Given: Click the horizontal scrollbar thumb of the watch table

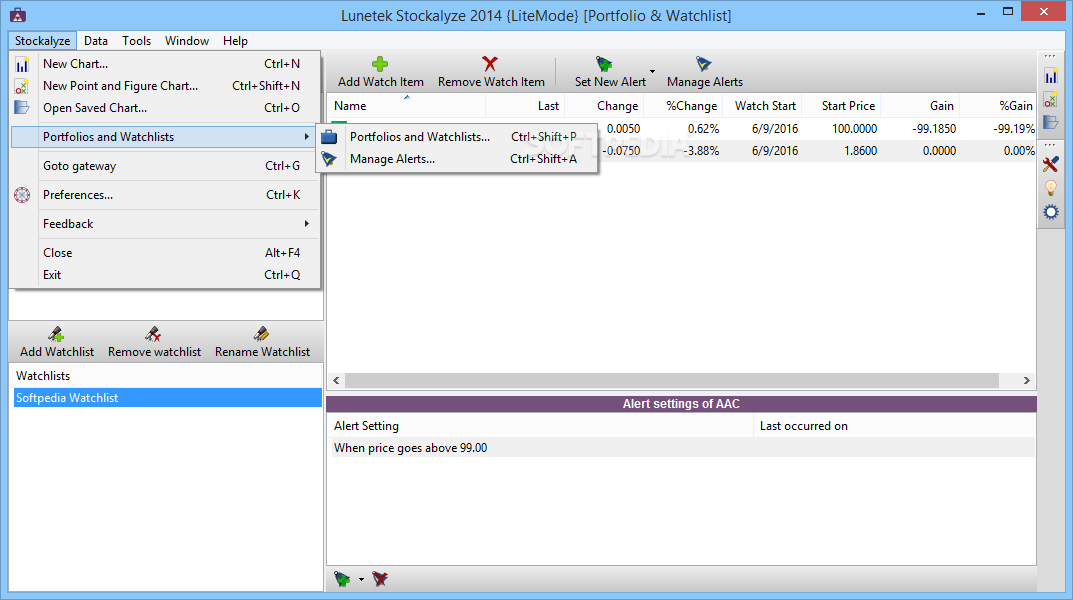Looking at the screenshot, I should [672, 380].
